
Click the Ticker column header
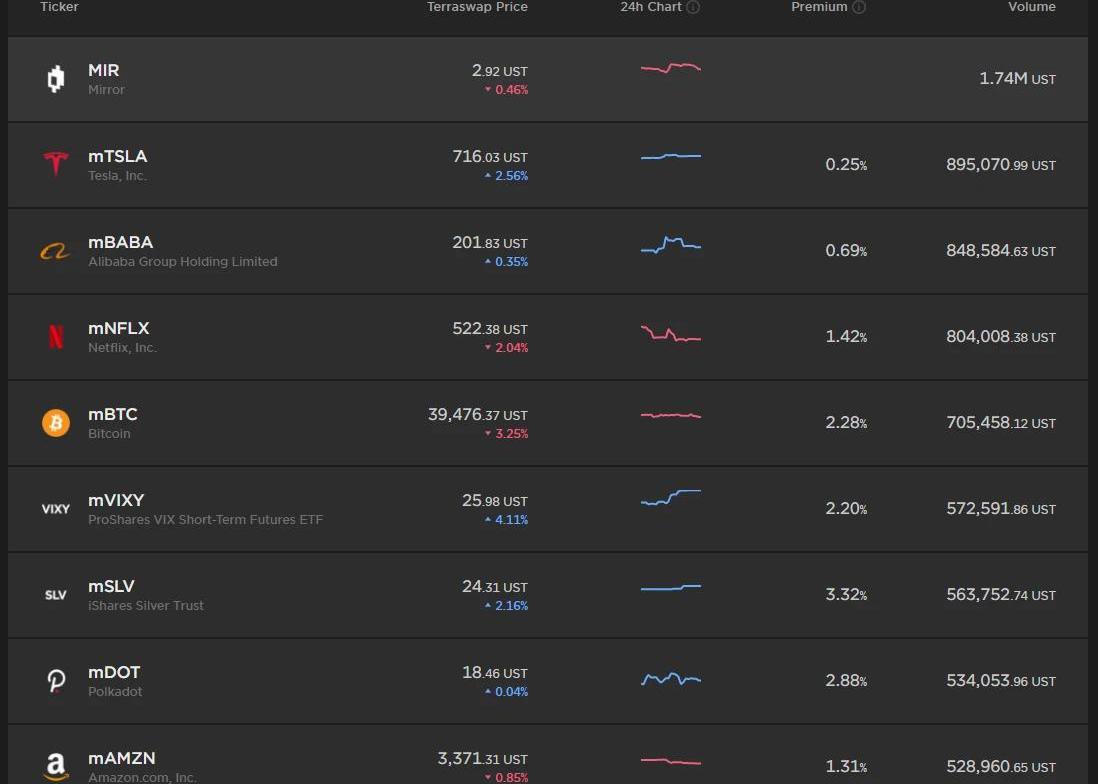(59, 7)
